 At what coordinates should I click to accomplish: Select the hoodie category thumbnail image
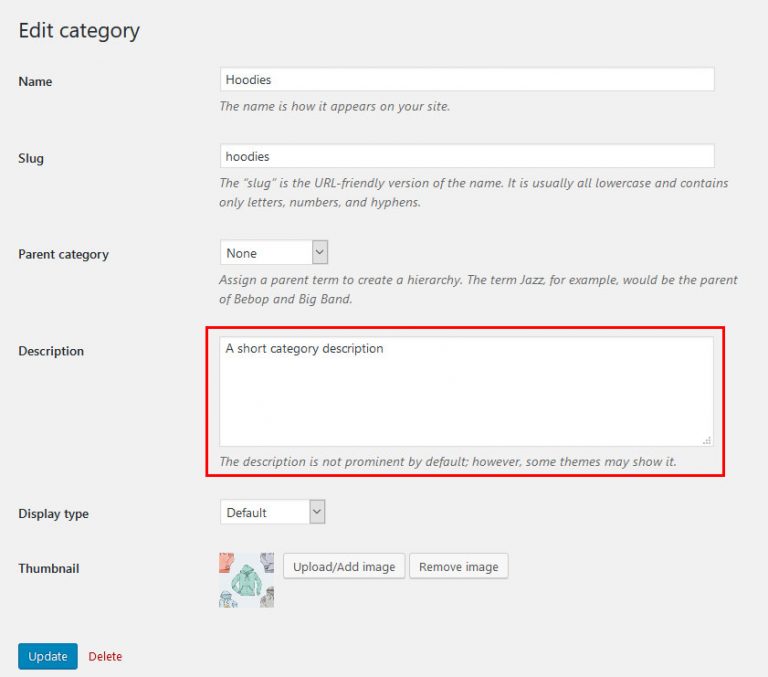tap(246, 580)
